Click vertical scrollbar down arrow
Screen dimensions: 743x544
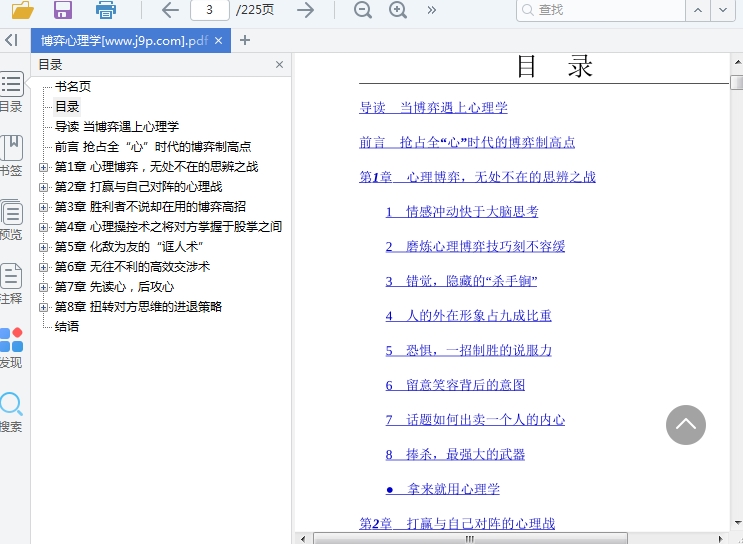(737, 523)
